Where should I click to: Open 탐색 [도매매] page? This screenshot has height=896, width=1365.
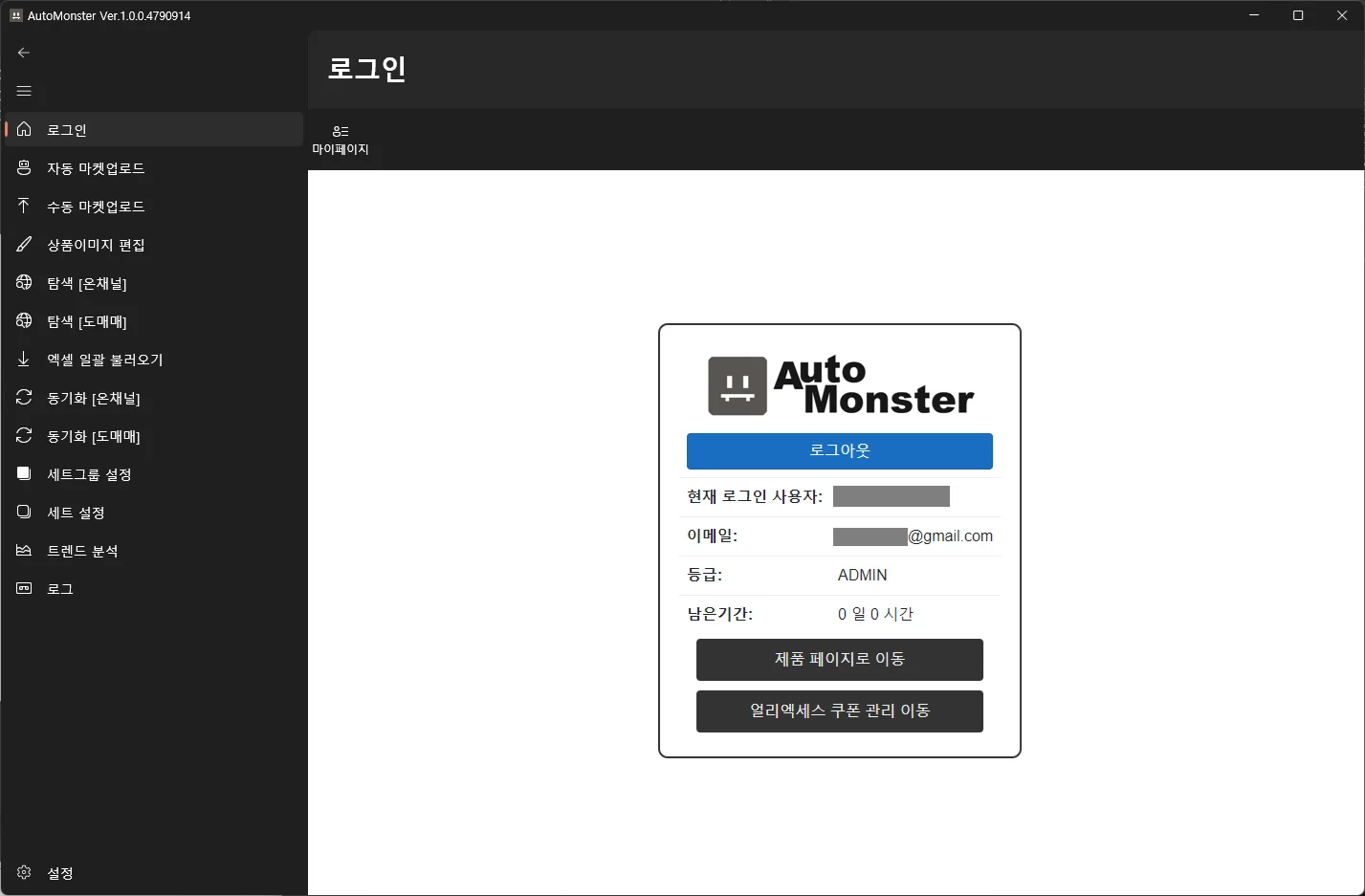[154, 320]
